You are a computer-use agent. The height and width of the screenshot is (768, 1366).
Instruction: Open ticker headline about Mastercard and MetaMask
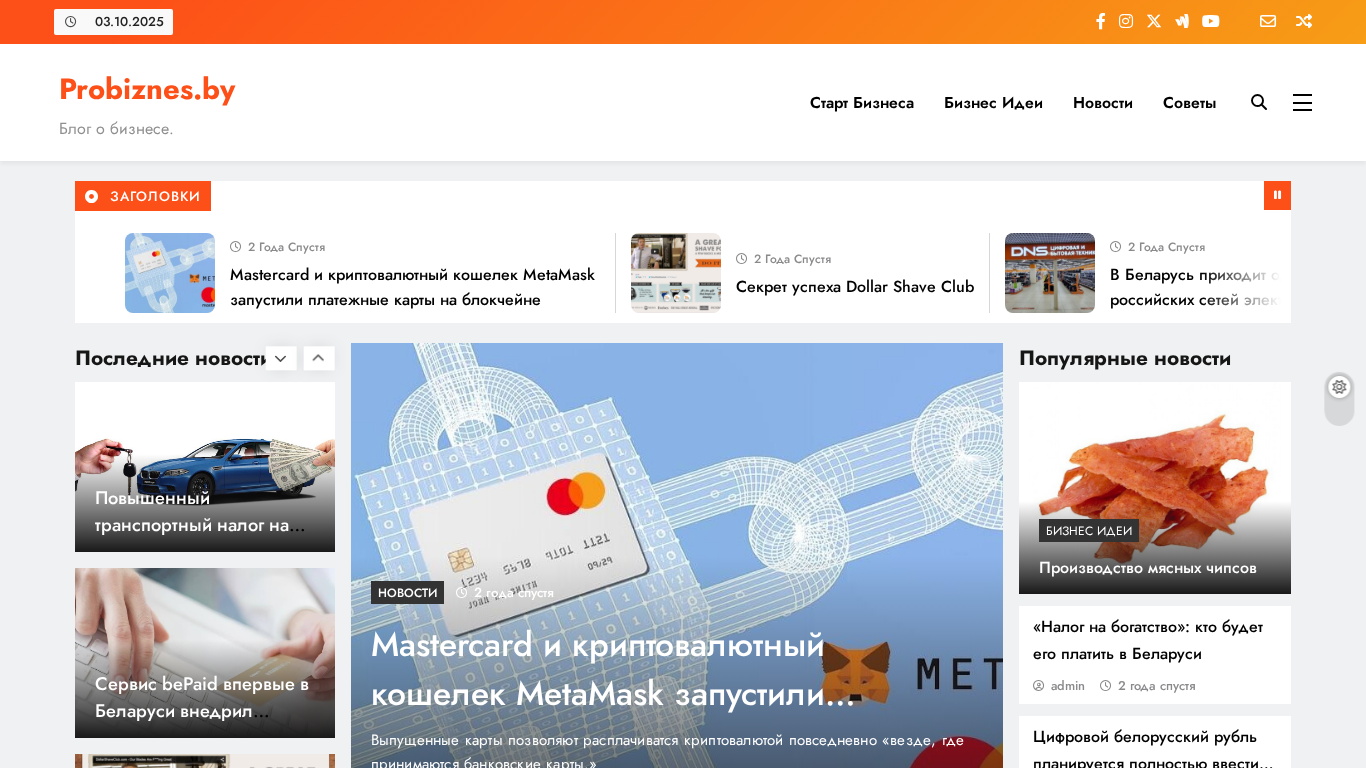412,287
